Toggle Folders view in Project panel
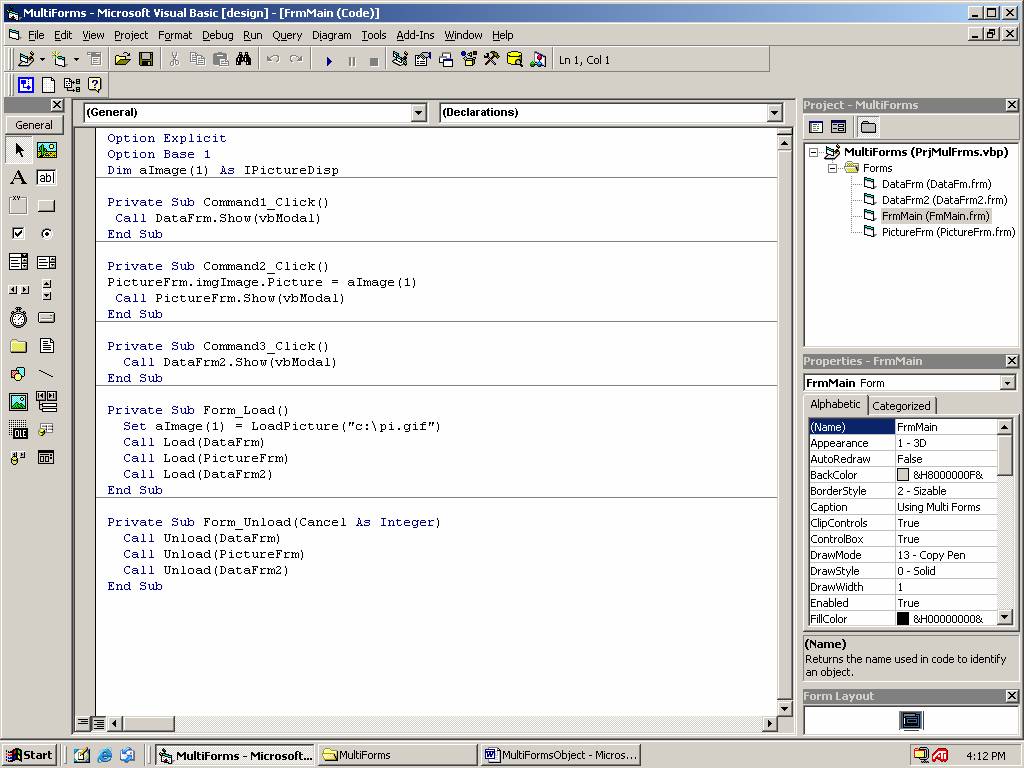 [x=868, y=127]
